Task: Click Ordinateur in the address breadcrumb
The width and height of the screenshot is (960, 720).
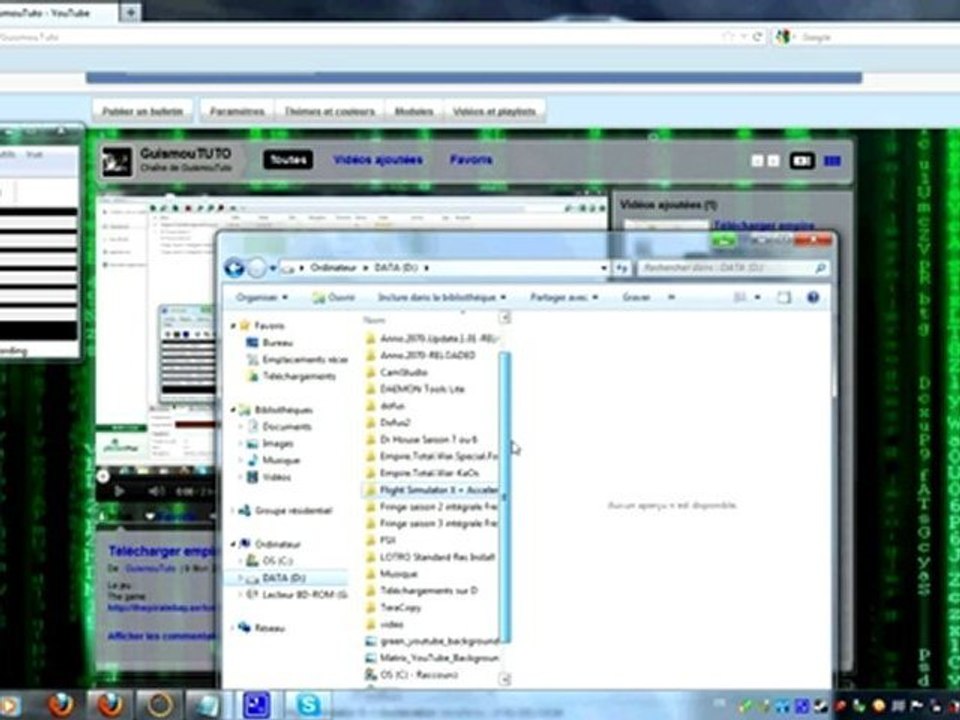Action: (332, 268)
